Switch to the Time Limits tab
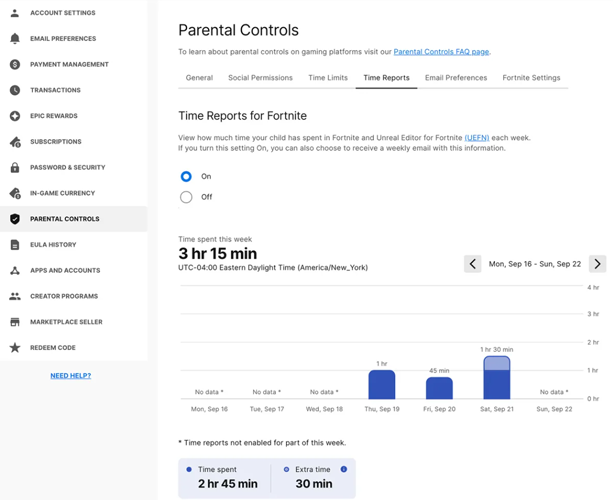The image size is (613, 500). [328, 78]
